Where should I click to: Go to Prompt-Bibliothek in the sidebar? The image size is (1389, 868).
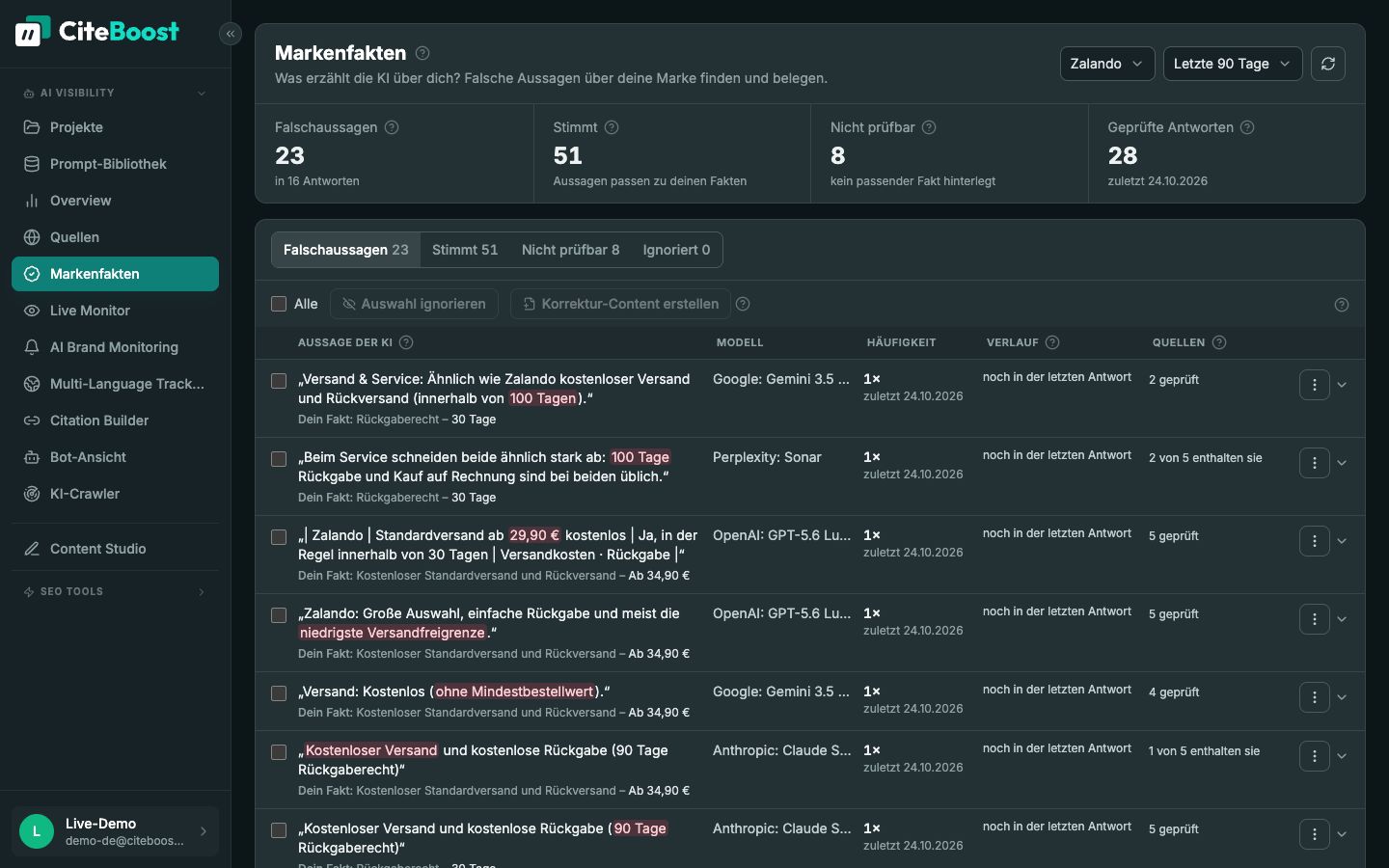tap(115, 164)
